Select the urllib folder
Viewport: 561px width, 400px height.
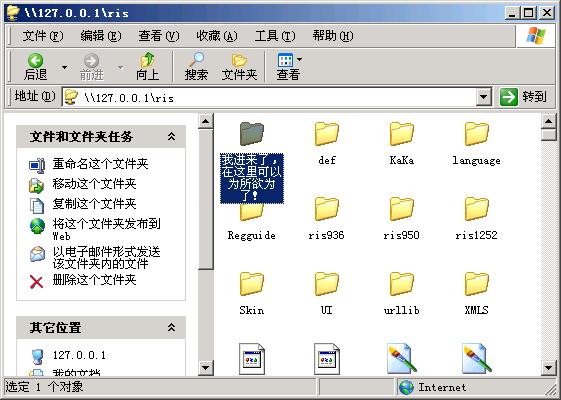(401, 293)
